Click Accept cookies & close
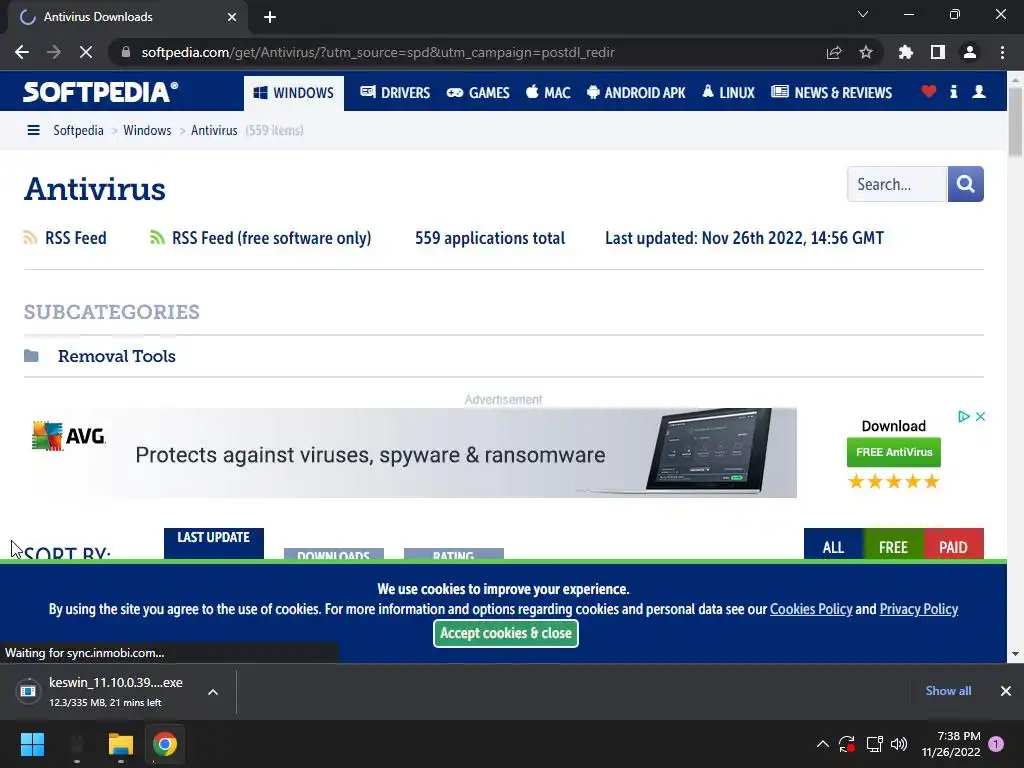The width and height of the screenshot is (1024, 768). coord(506,633)
